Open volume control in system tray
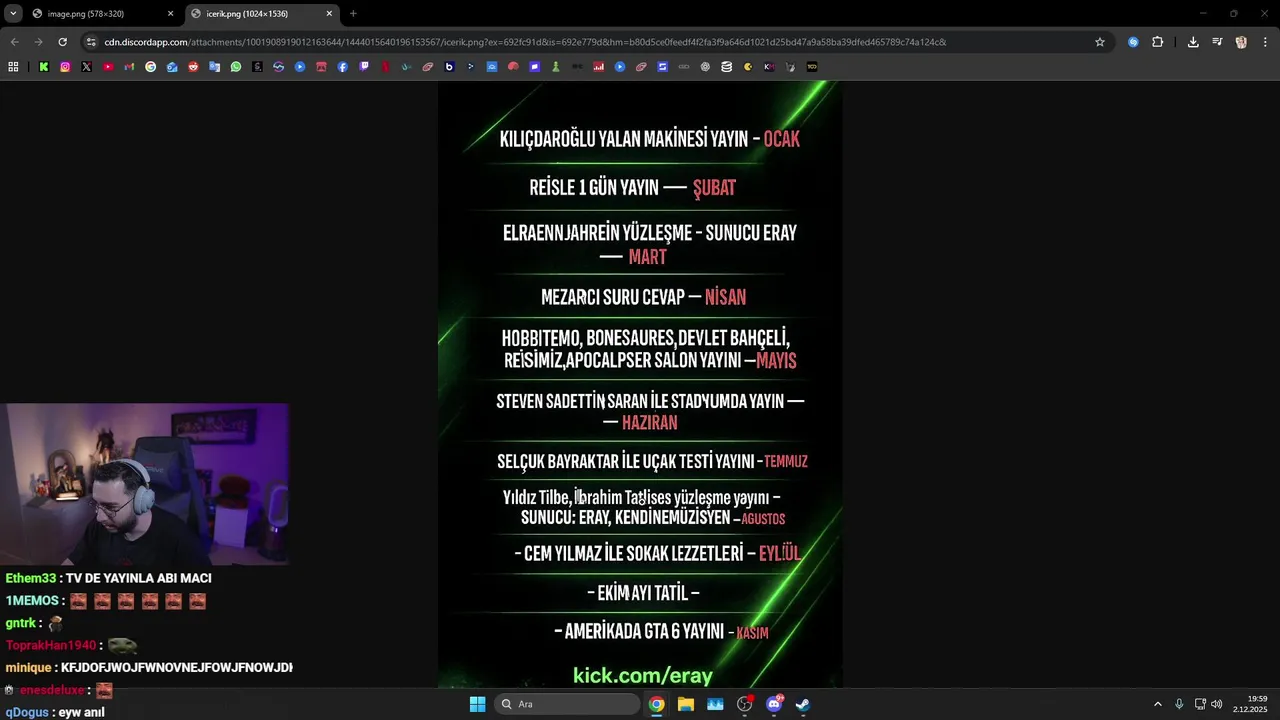Viewport: 1280px width, 720px height. (x=1217, y=704)
